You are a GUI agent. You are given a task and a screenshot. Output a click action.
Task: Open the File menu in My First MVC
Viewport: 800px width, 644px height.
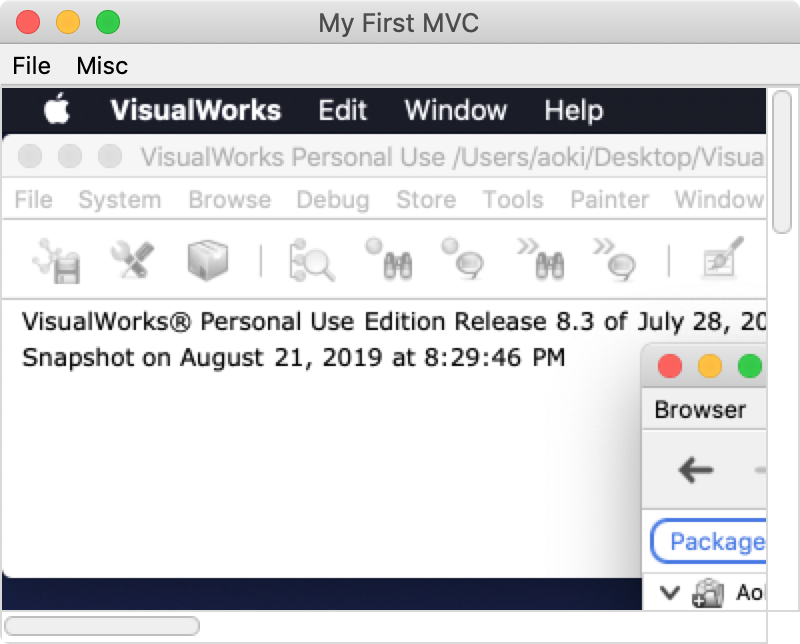tap(32, 66)
